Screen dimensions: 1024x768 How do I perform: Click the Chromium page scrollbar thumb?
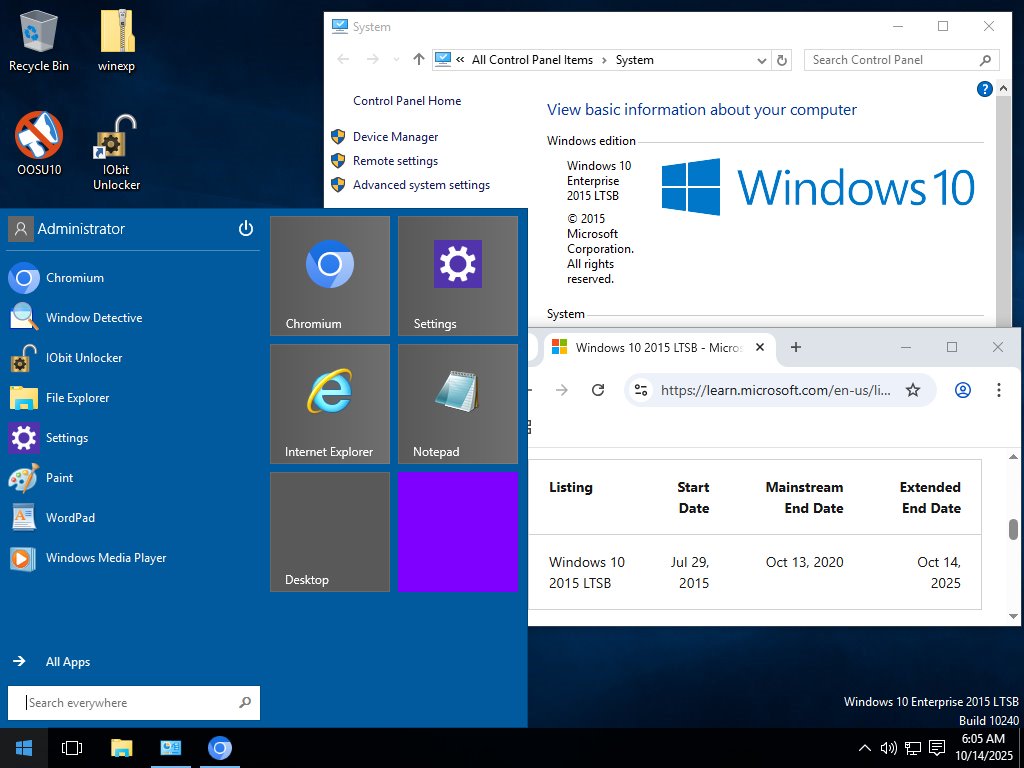[1013, 529]
